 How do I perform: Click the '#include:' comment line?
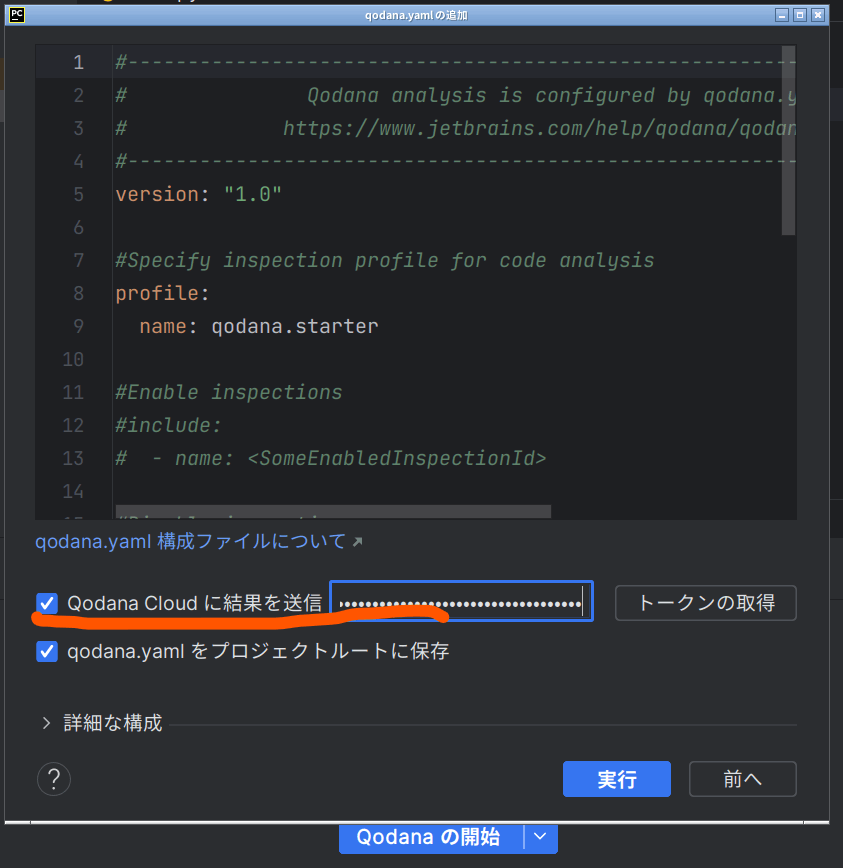tap(169, 425)
